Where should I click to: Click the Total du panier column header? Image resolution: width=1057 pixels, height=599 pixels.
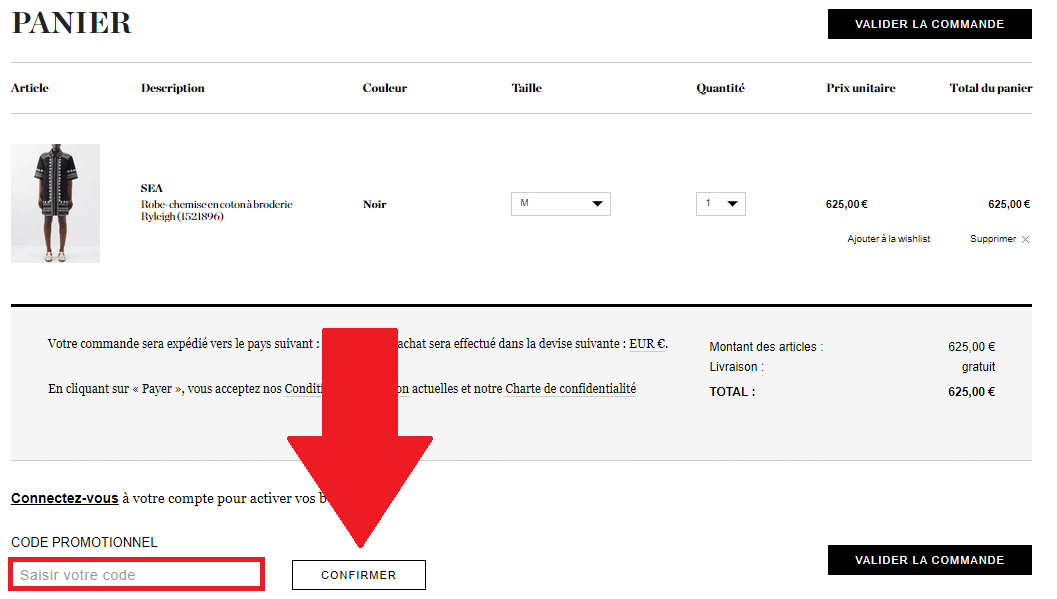click(x=991, y=88)
